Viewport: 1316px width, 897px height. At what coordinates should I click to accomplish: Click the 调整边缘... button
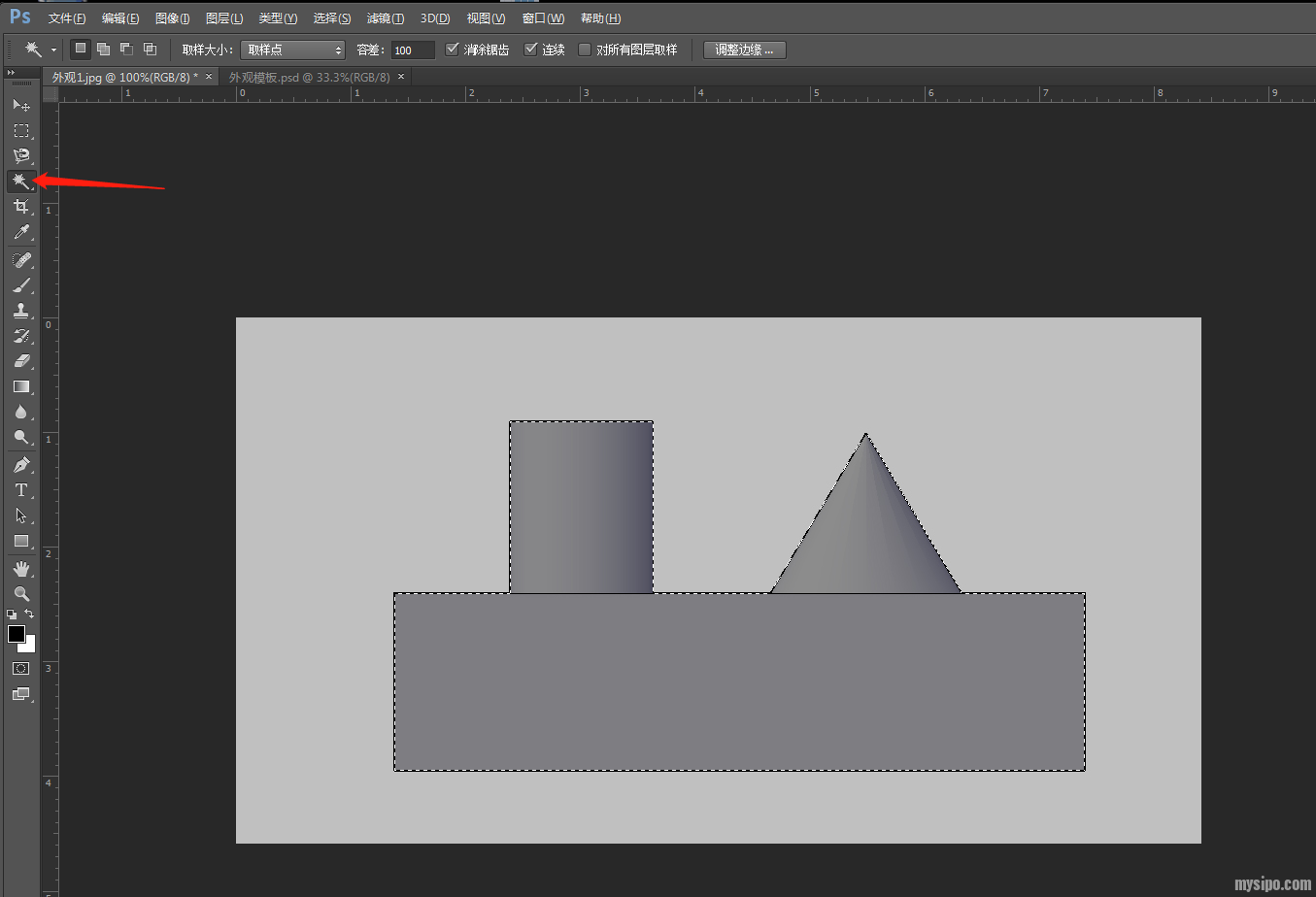[744, 50]
